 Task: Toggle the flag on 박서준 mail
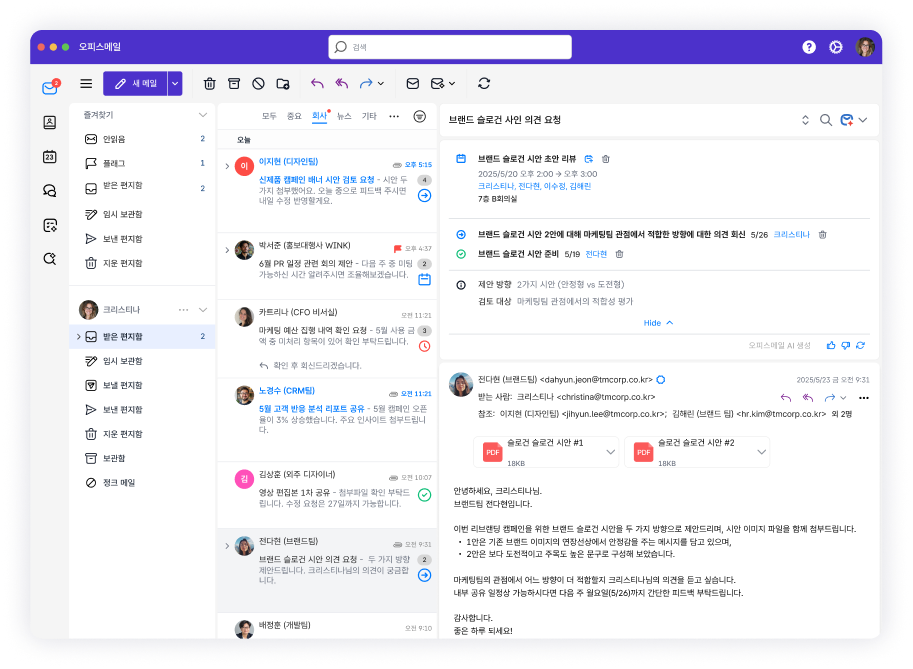point(398,249)
